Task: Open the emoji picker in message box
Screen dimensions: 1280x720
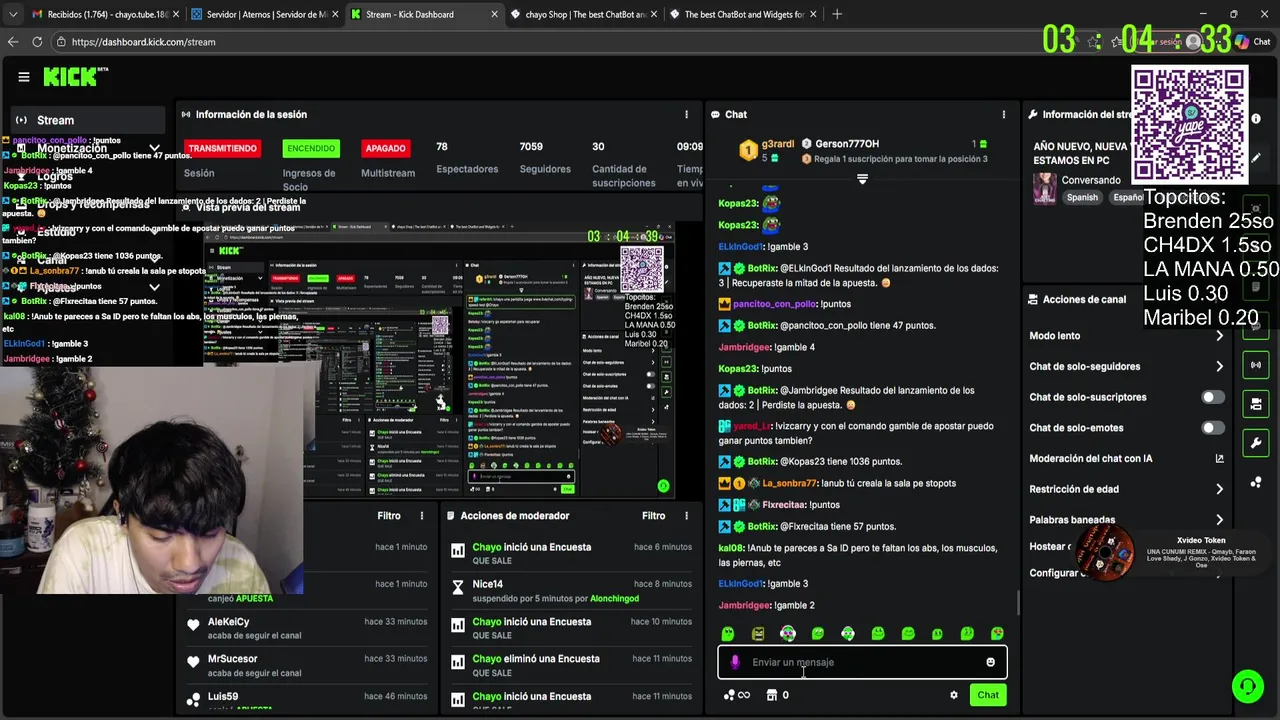Action: tap(990, 662)
